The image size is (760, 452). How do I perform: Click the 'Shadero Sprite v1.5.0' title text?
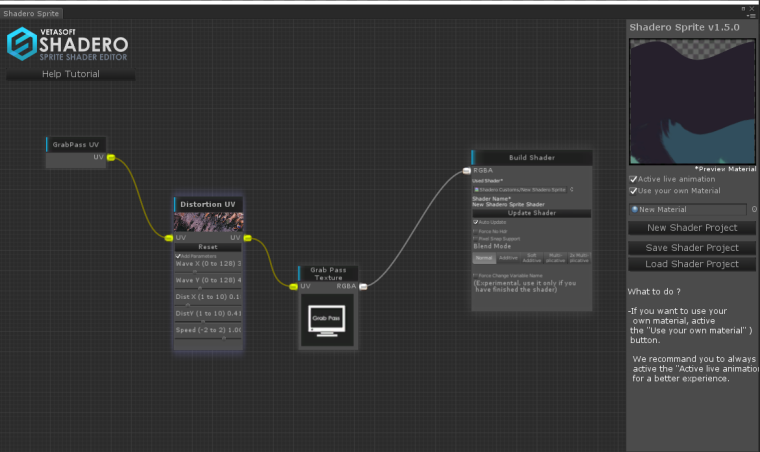[x=684, y=27]
